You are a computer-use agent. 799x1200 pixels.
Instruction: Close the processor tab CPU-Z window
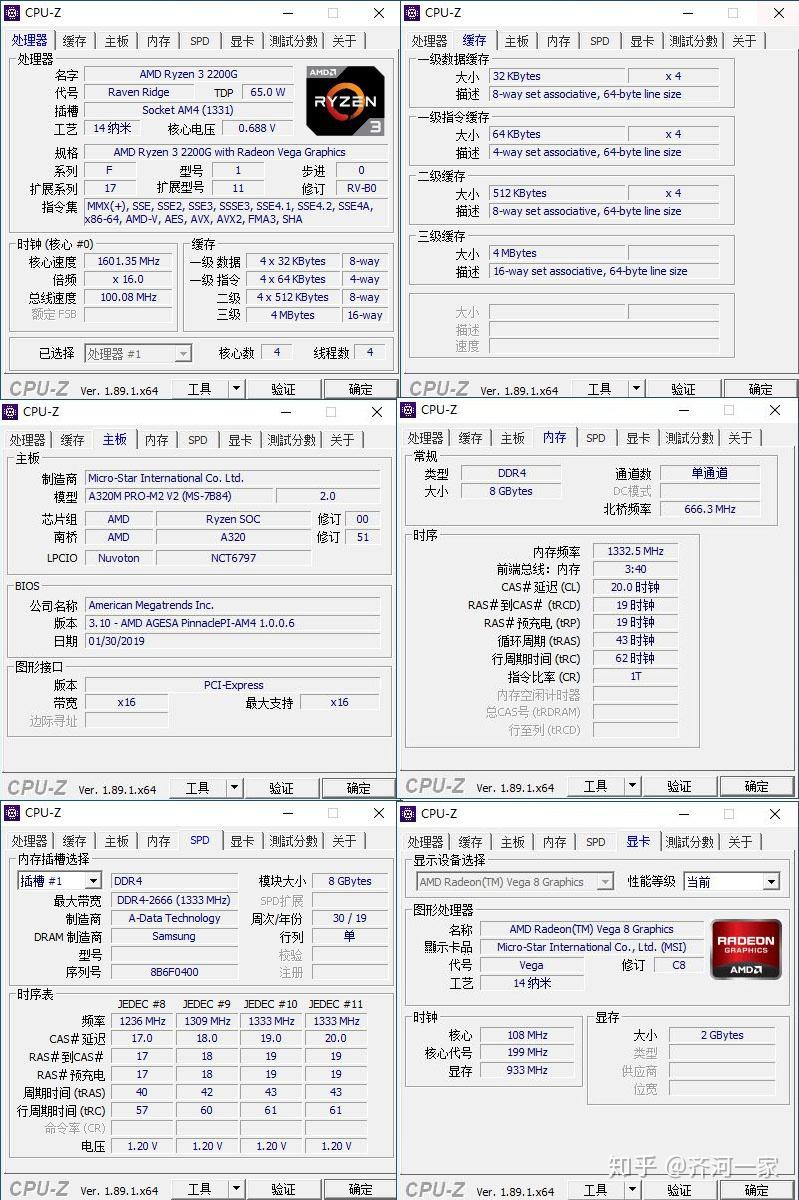(x=379, y=13)
